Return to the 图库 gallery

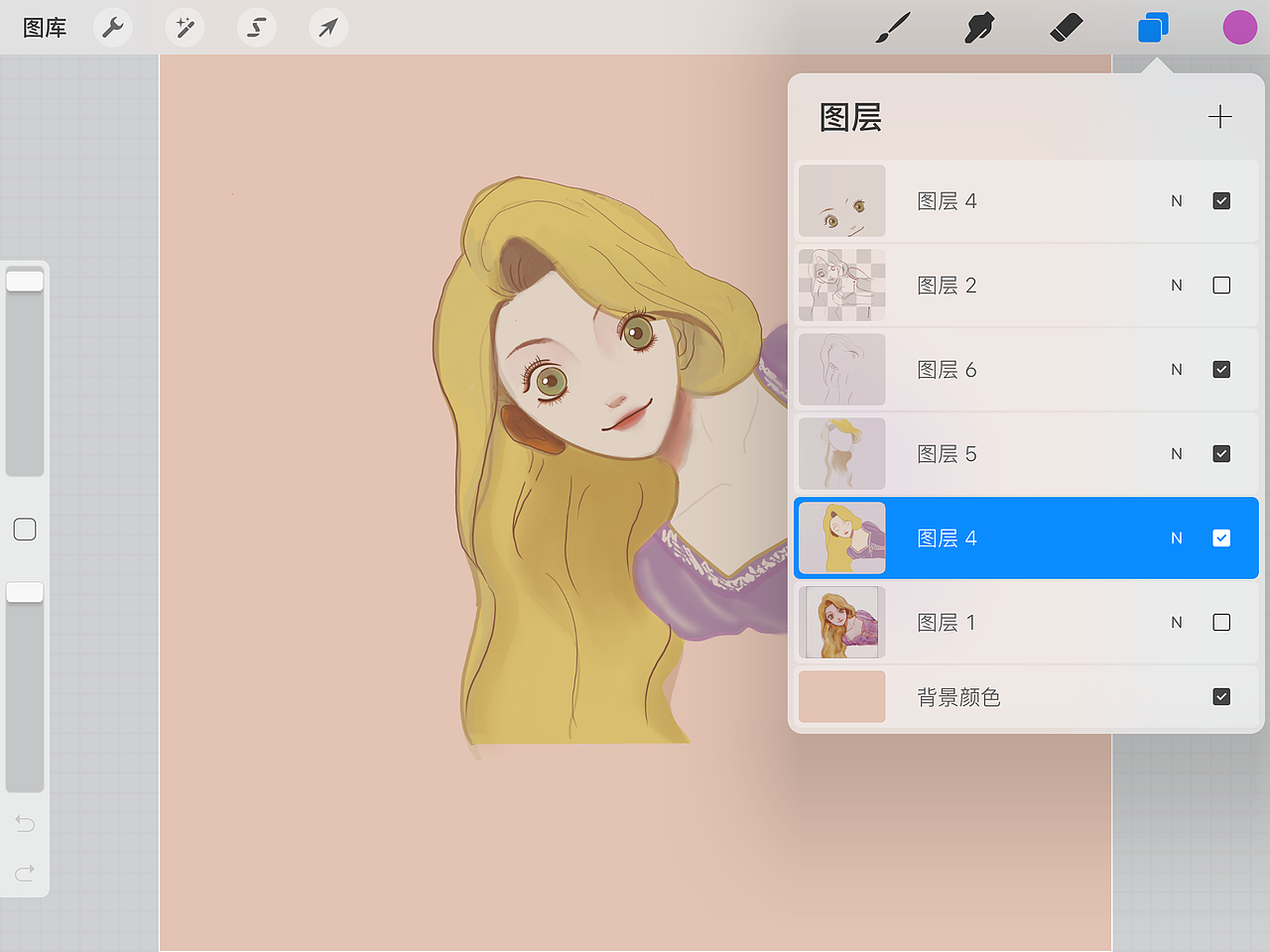[x=44, y=27]
